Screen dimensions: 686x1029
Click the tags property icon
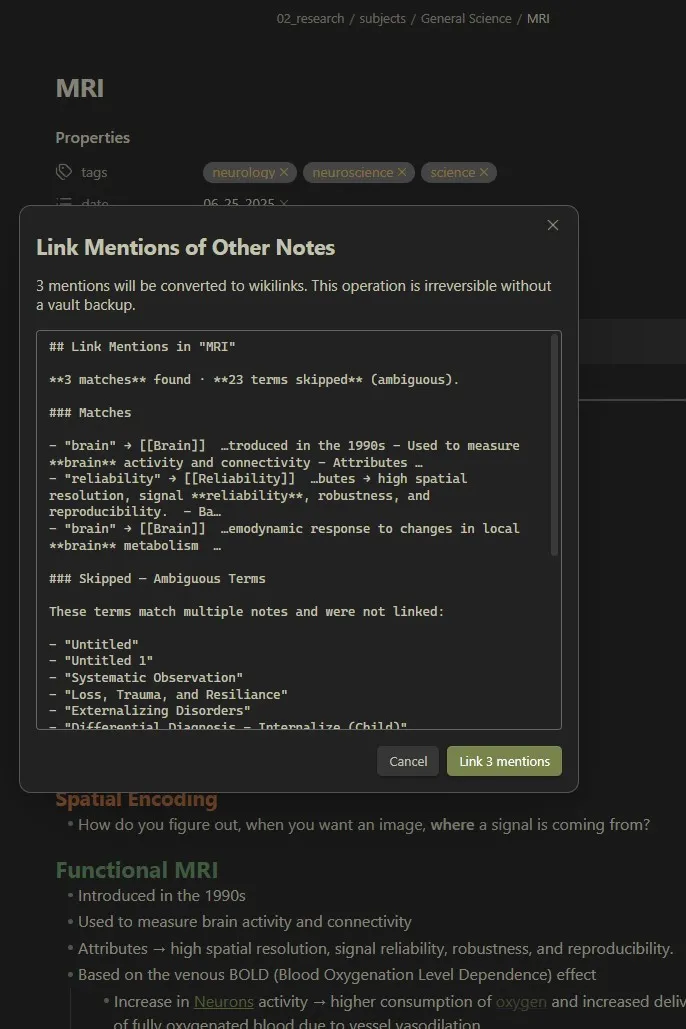[64, 172]
